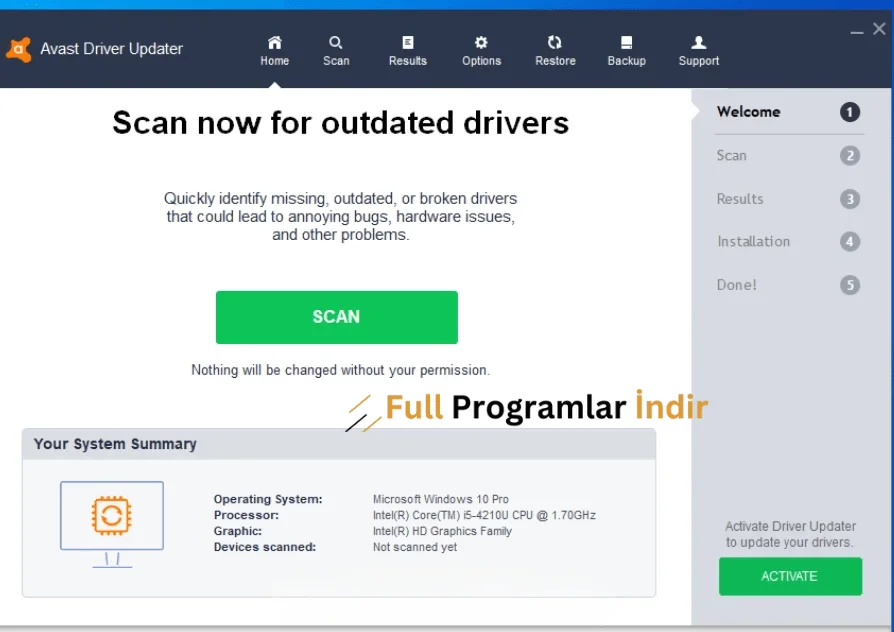Click the step 5 number badge

tap(850, 285)
